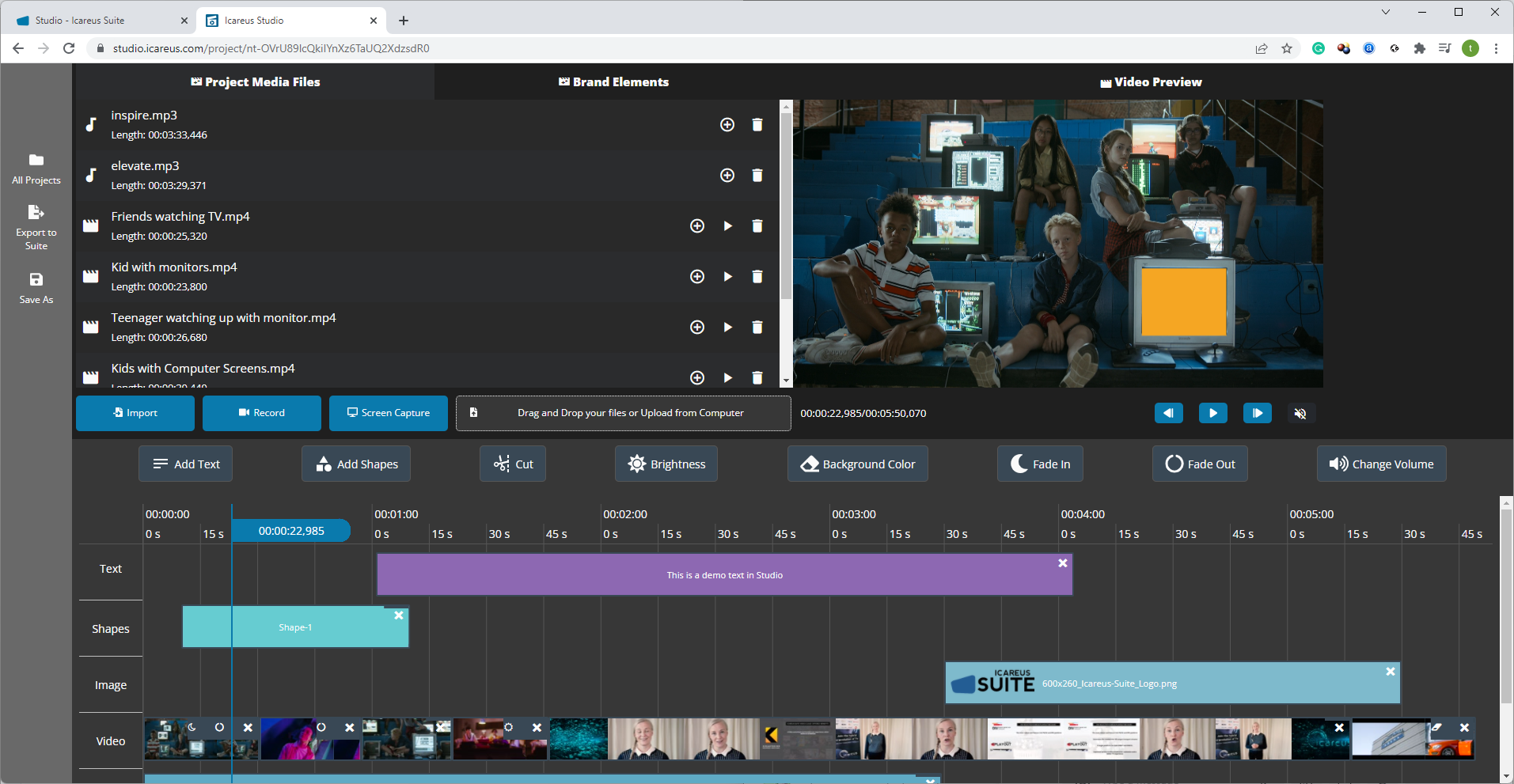Toggle the mute audio button in preview
The height and width of the screenshot is (784, 1514).
point(1300,414)
